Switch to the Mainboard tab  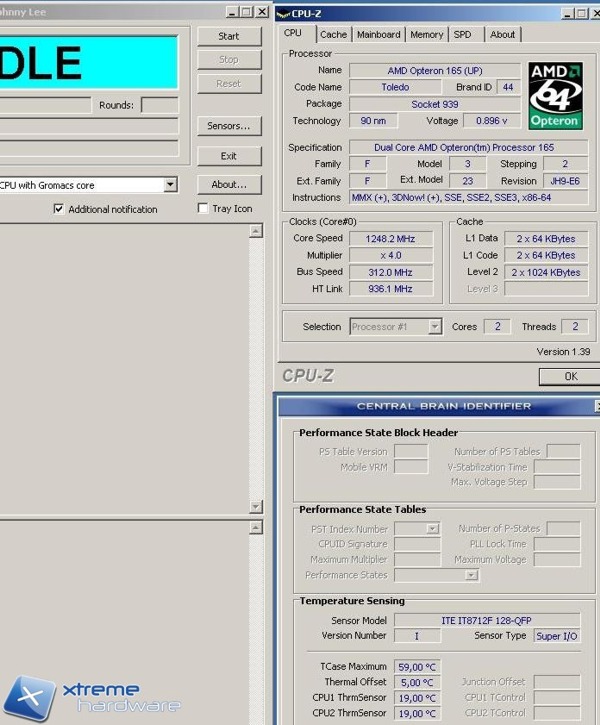378,34
